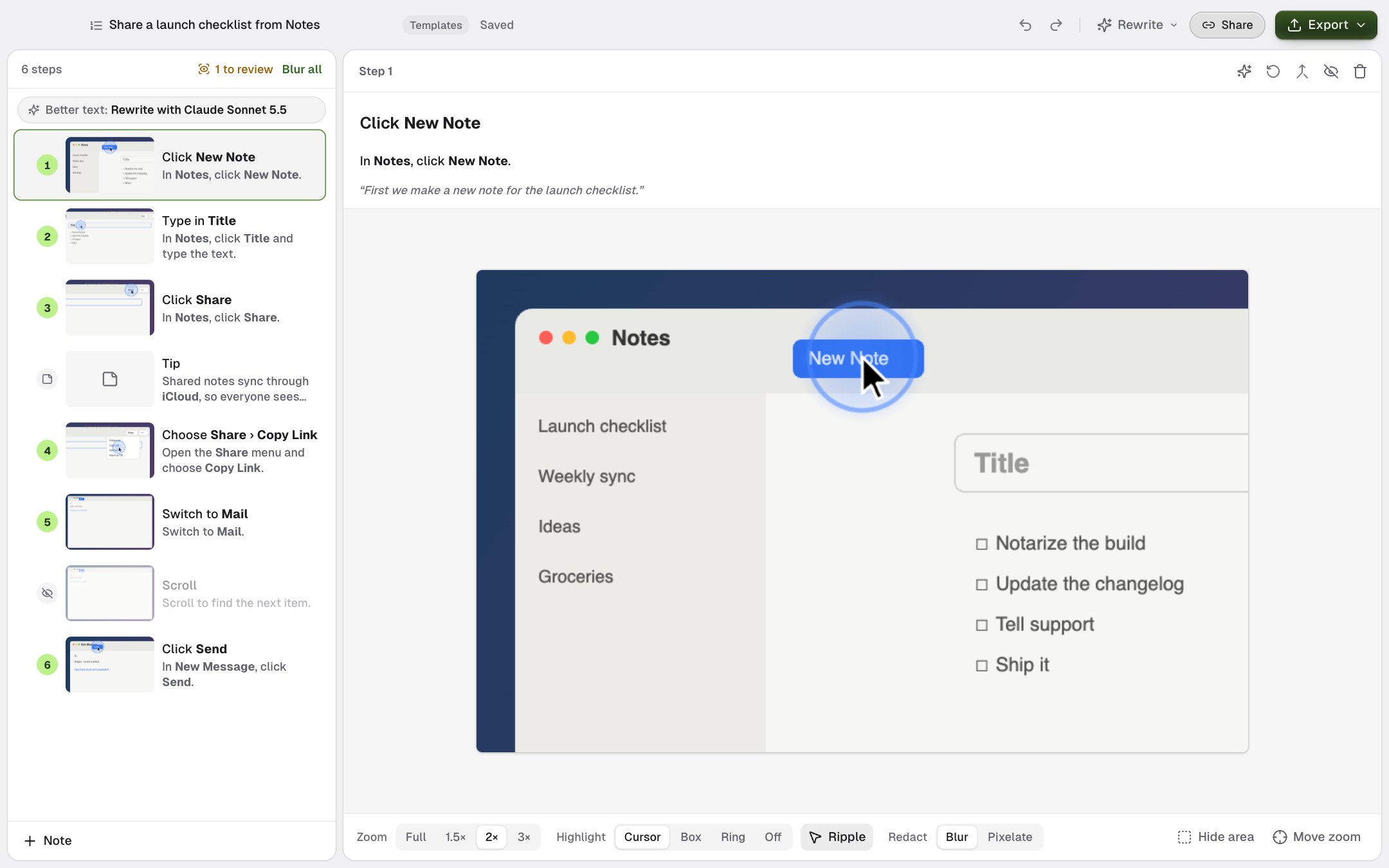Open the Templates tab
This screenshot has height=868, width=1389.
[x=436, y=25]
